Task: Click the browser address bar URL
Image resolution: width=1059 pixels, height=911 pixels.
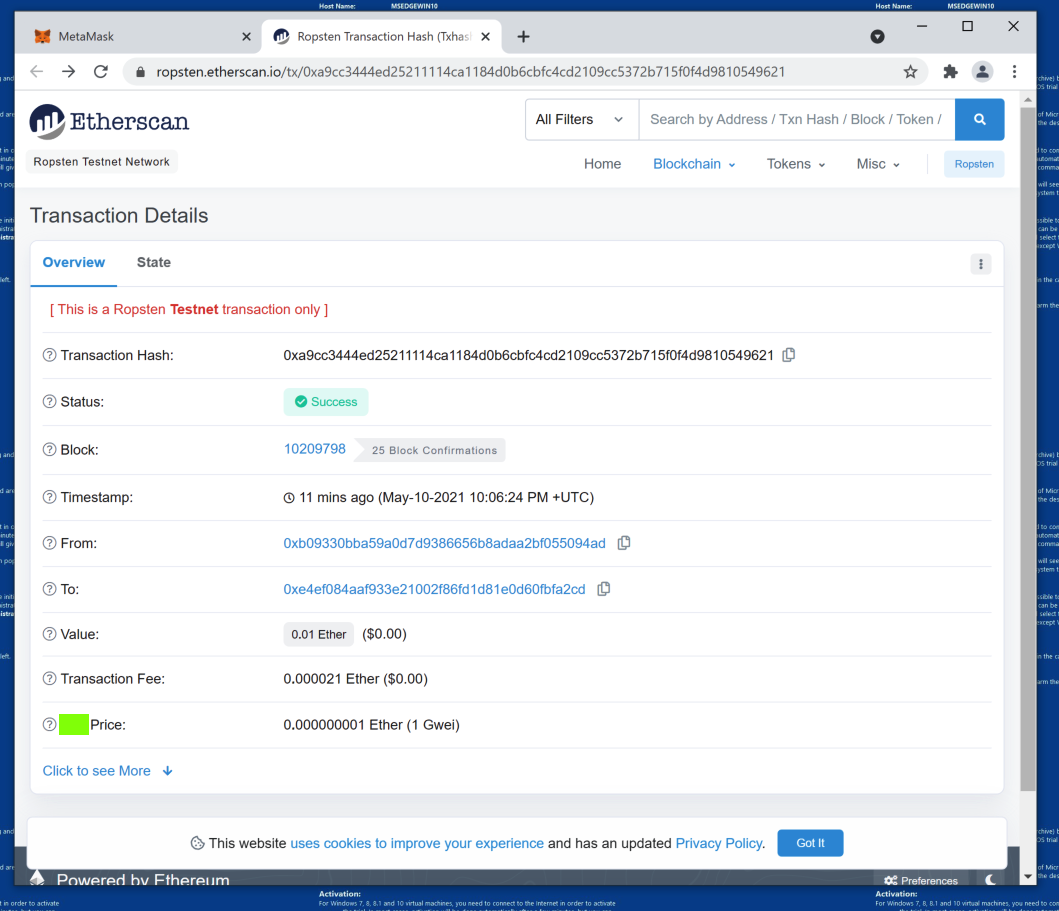Action: pos(471,72)
